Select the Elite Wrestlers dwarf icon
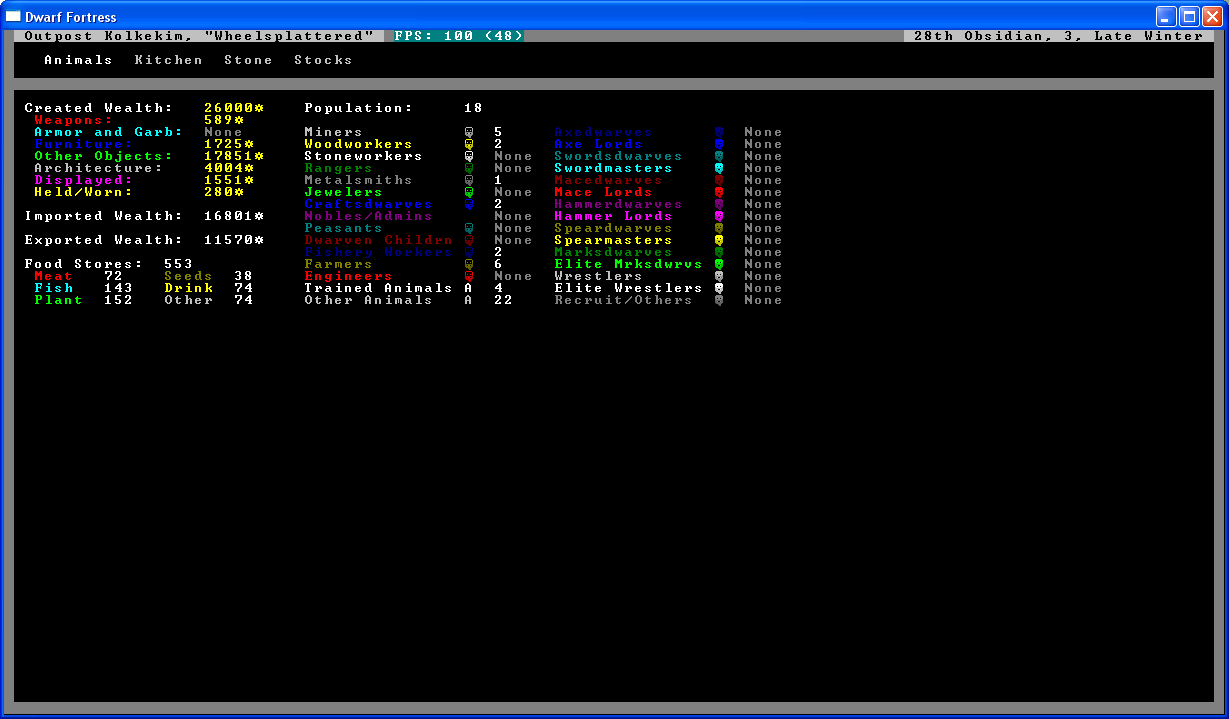This screenshot has height=719, width=1229. tap(719, 288)
